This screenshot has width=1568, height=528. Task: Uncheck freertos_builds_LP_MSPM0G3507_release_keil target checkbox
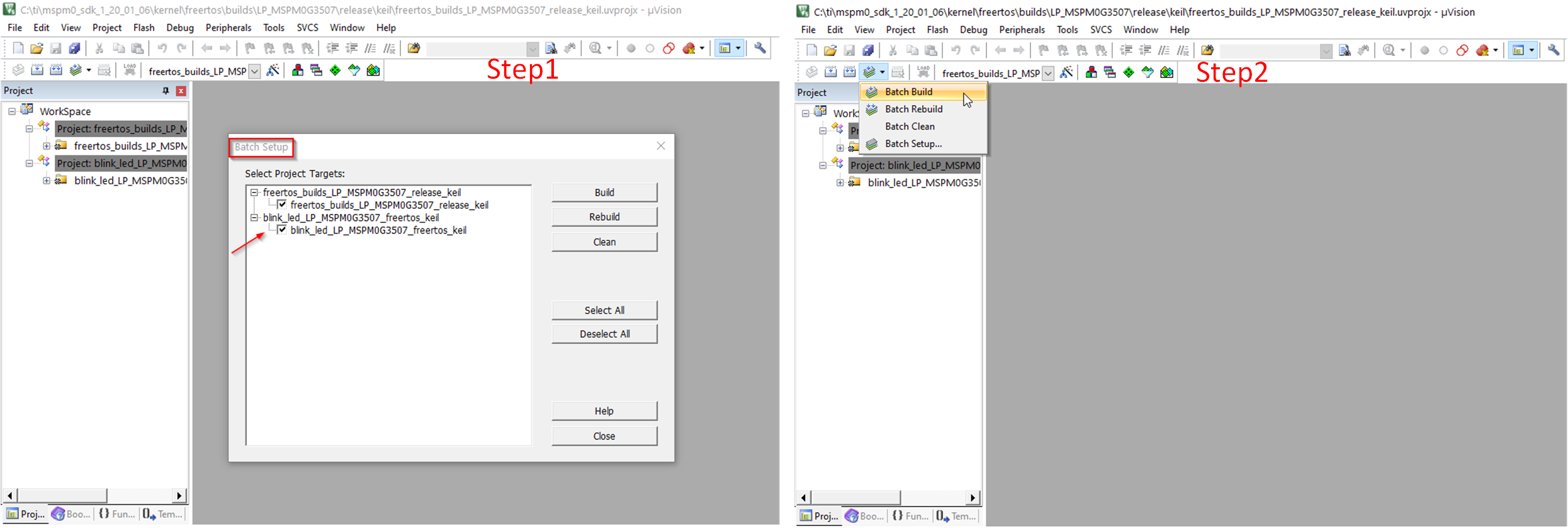tap(282, 205)
